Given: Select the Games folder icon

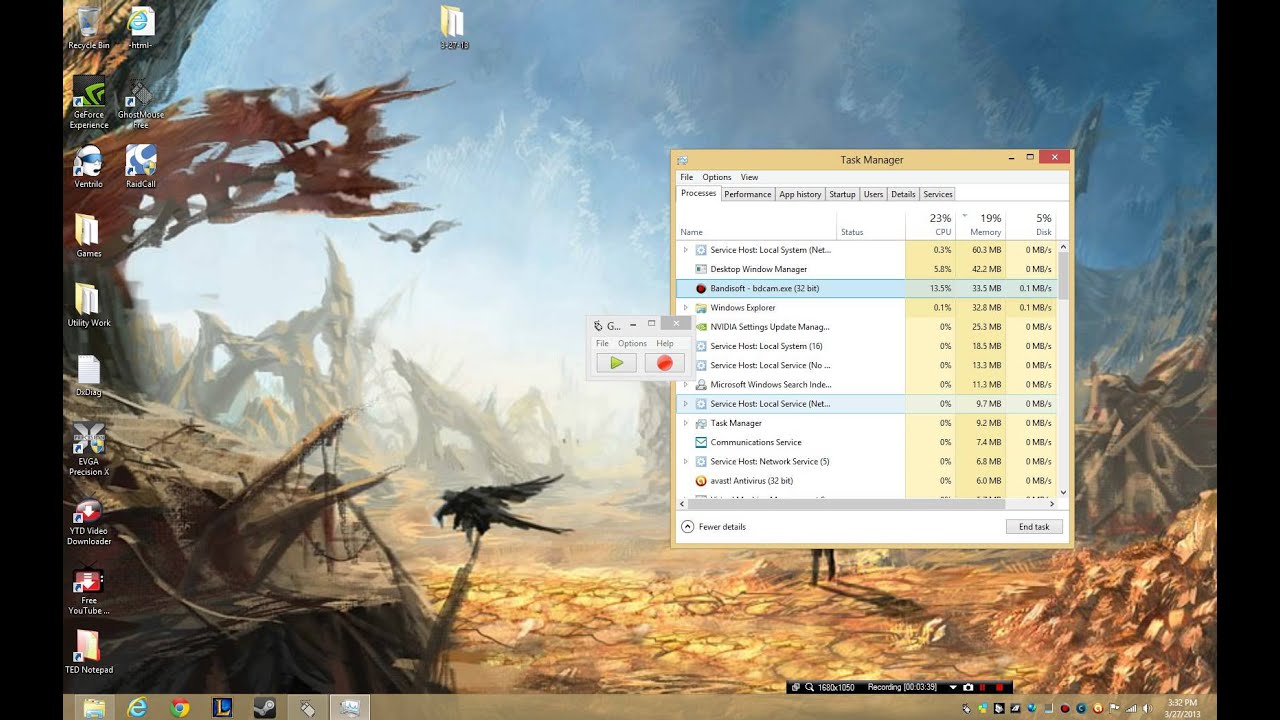Looking at the screenshot, I should click(88, 235).
